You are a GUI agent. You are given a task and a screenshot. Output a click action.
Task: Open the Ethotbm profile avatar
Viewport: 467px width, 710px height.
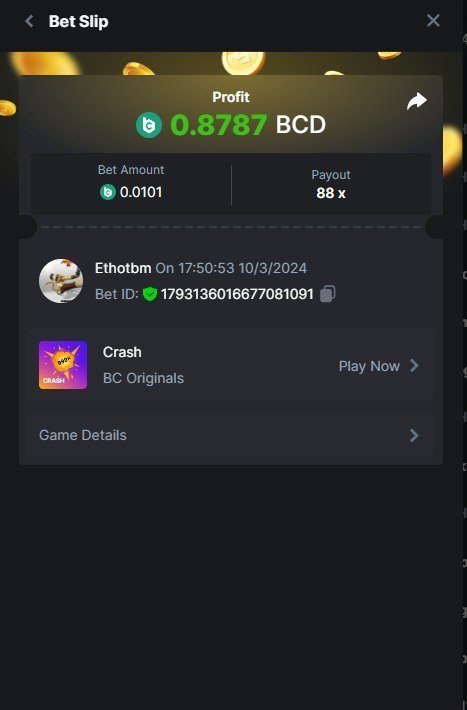pos(61,281)
